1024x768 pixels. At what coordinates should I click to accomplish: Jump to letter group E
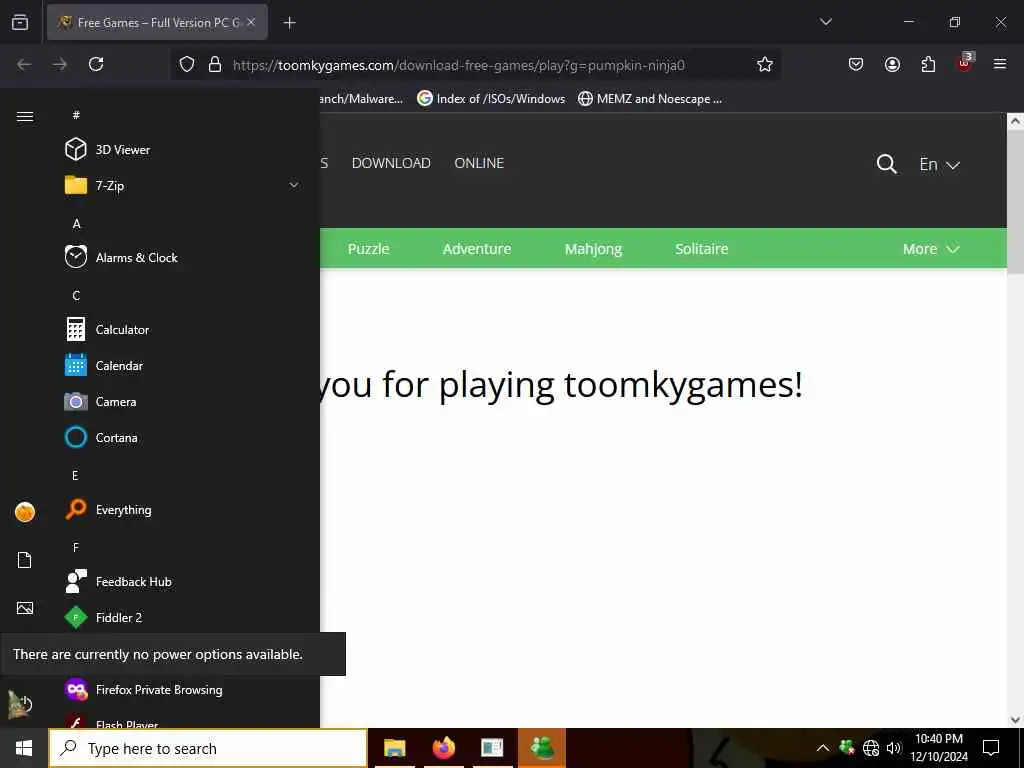click(x=75, y=475)
